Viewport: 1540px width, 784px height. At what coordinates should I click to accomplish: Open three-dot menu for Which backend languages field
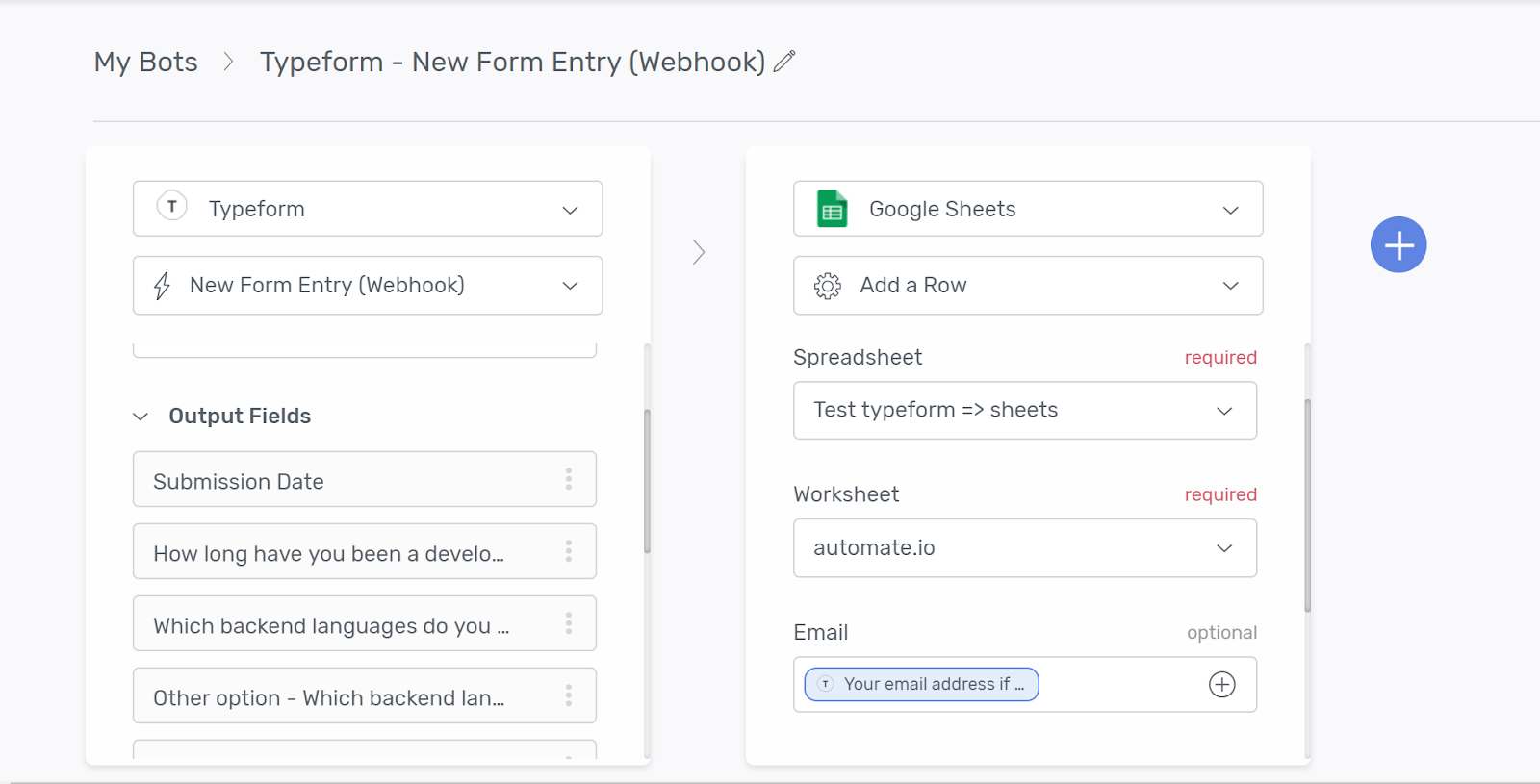click(569, 623)
